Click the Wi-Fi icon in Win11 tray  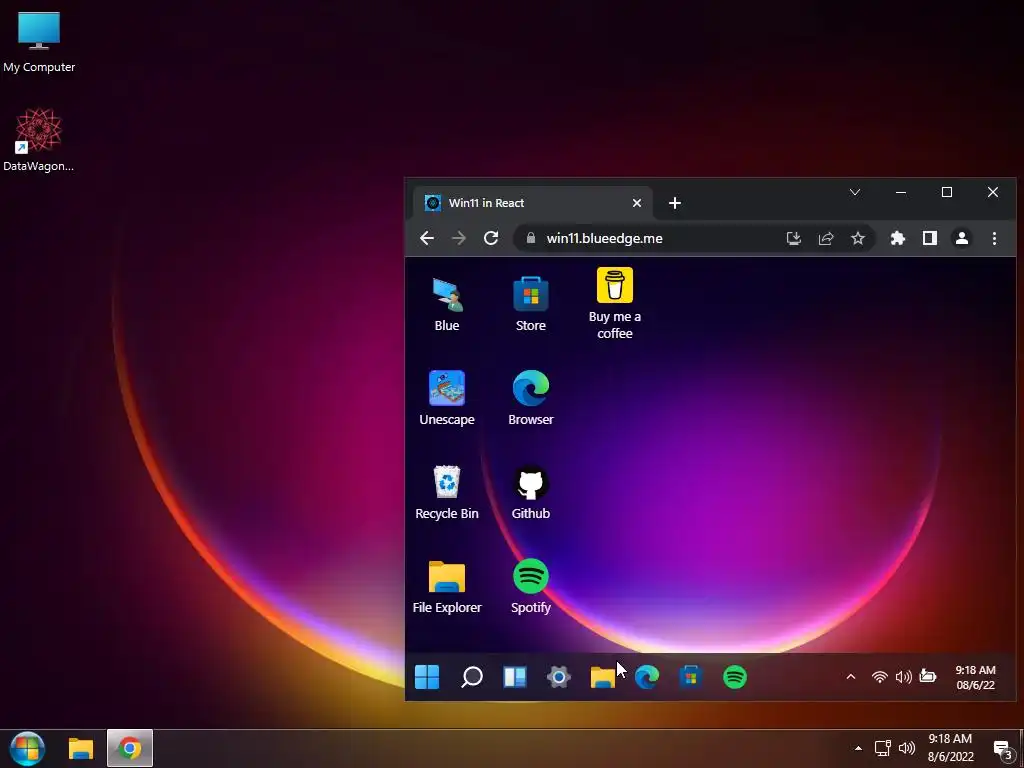880,677
